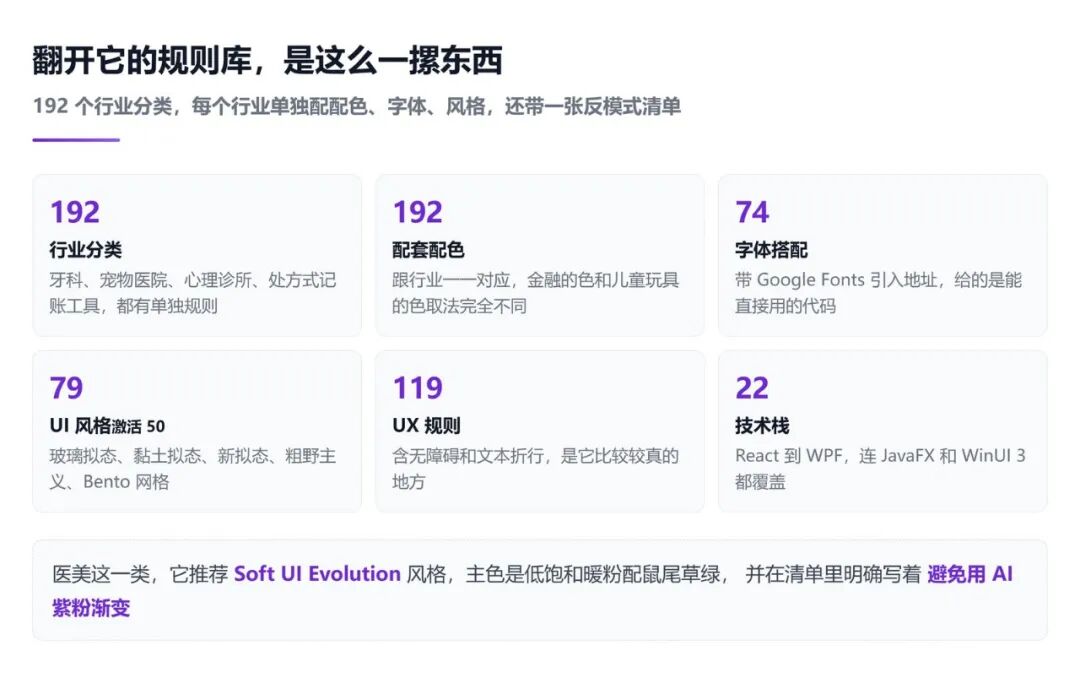1080x678 pixels.
Task: Click the subtitle starting with 192 个行业分类
Action: (x=357, y=106)
